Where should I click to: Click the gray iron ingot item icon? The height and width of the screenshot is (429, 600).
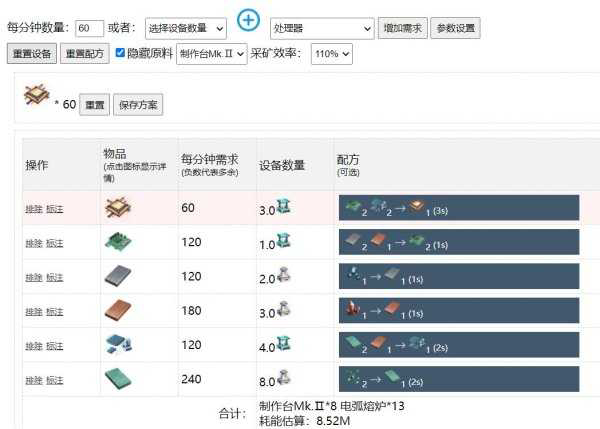coord(119,277)
